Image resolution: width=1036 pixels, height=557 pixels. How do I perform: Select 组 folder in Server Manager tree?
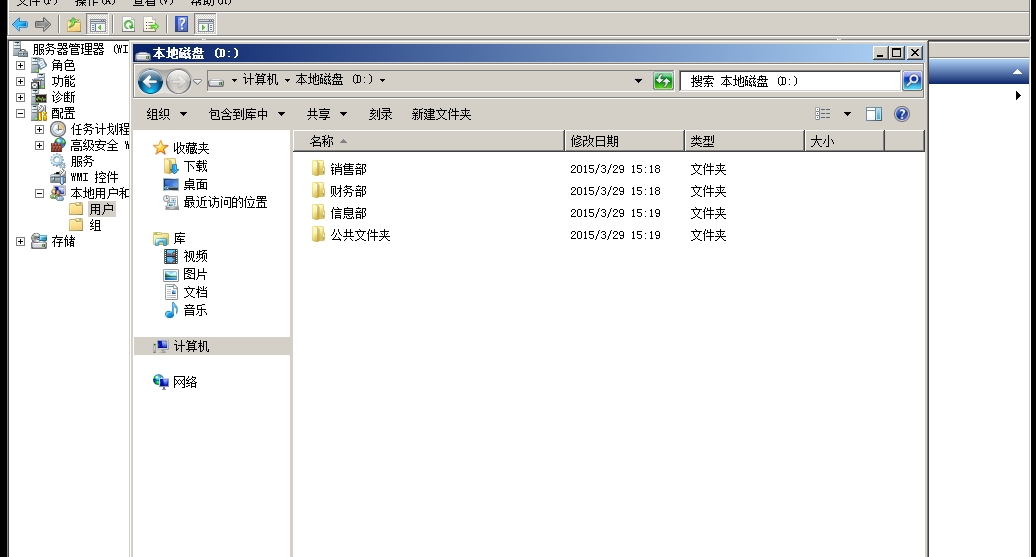pyautogui.click(x=95, y=225)
